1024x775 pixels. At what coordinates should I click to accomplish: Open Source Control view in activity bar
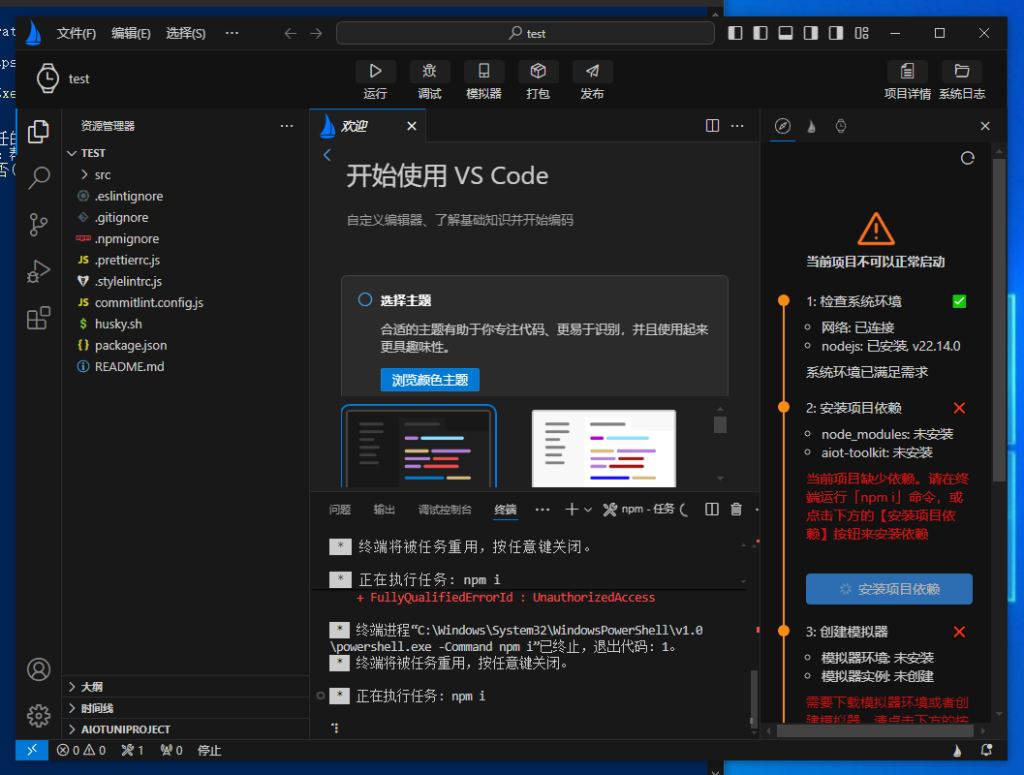[39, 225]
